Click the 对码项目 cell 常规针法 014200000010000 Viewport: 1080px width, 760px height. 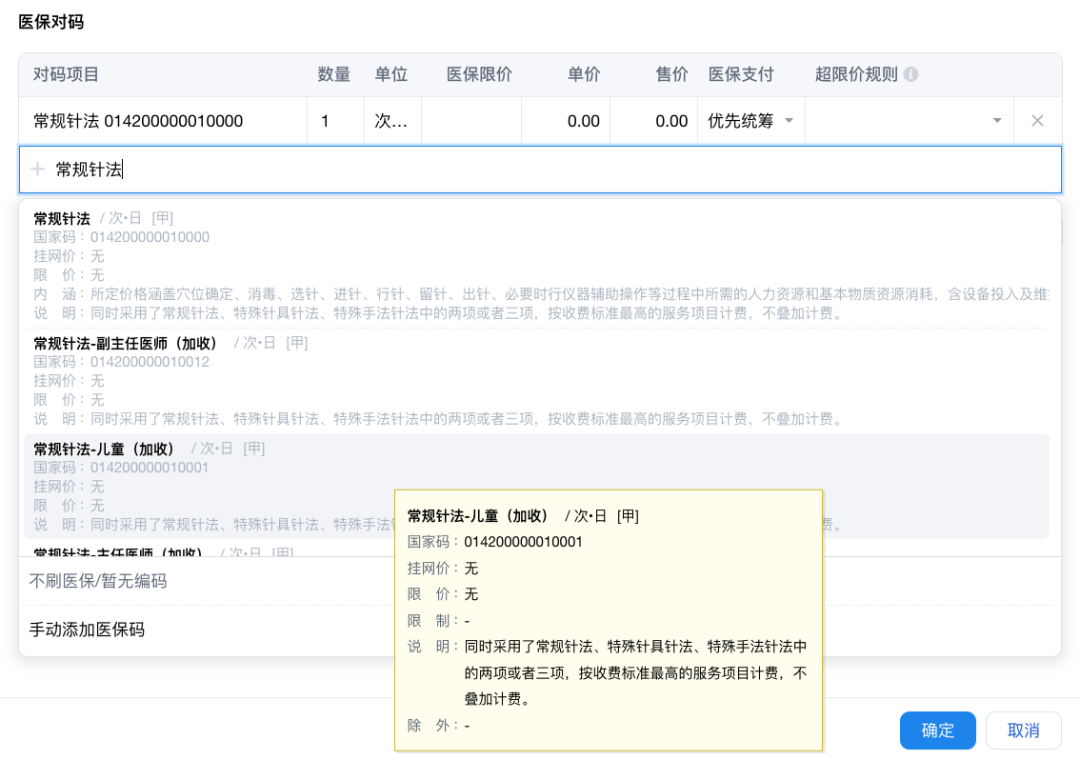pos(138,121)
